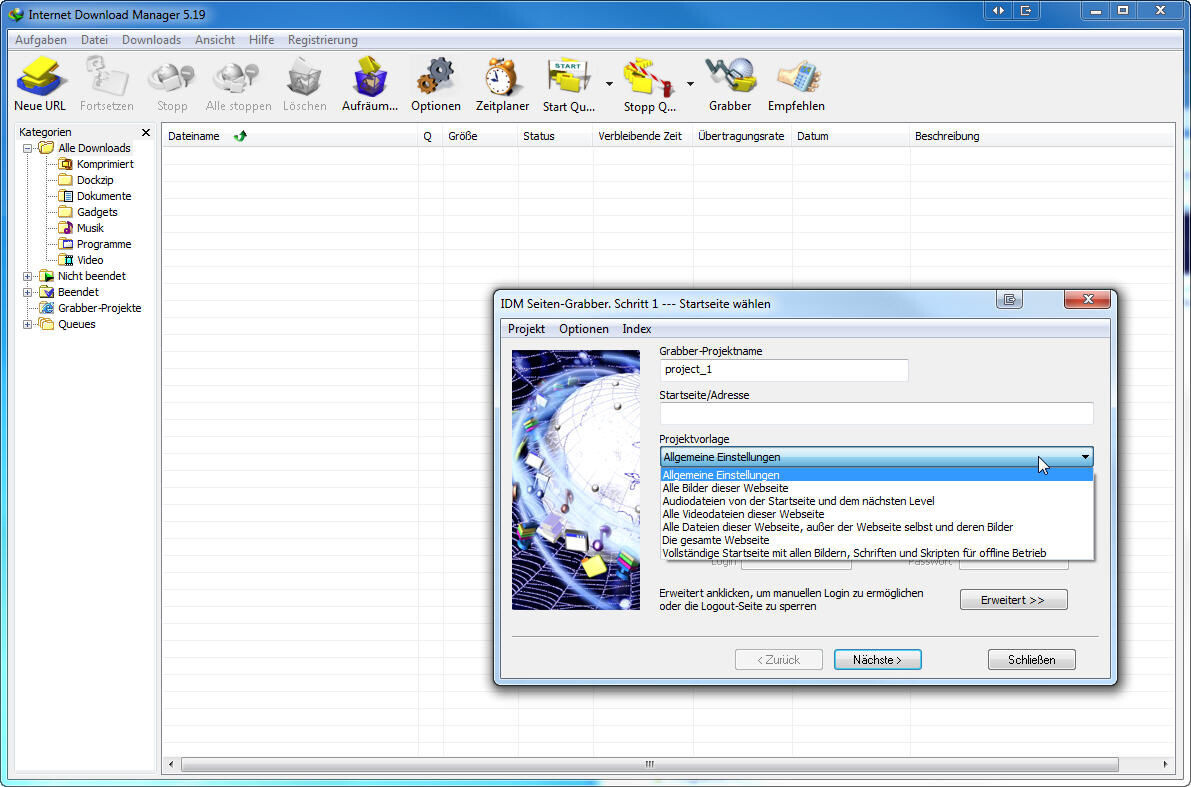
Task: Open the site Grabber tool
Action: click(730, 80)
